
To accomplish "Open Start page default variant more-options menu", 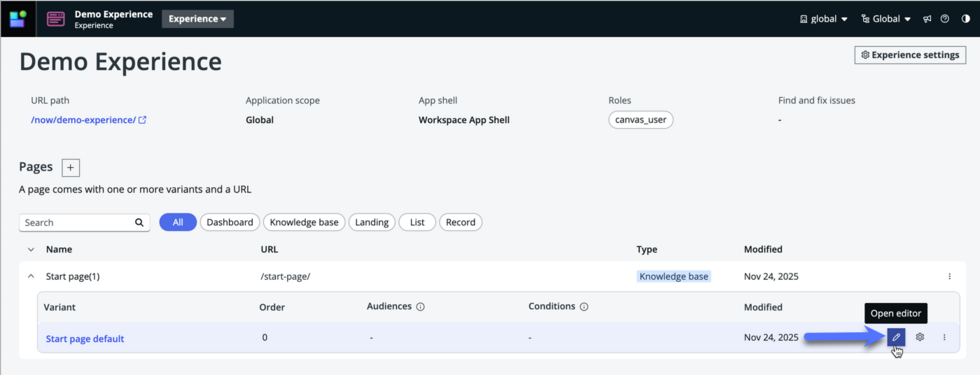I will tap(944, 338).
